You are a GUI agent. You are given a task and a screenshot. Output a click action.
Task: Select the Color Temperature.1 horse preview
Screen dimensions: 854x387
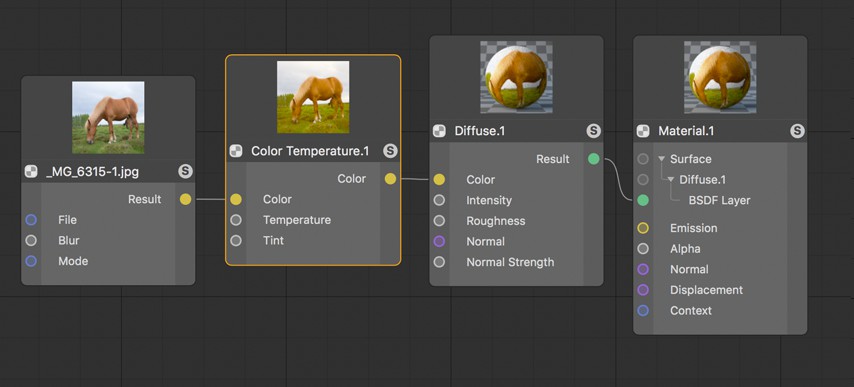pos(313,97)
